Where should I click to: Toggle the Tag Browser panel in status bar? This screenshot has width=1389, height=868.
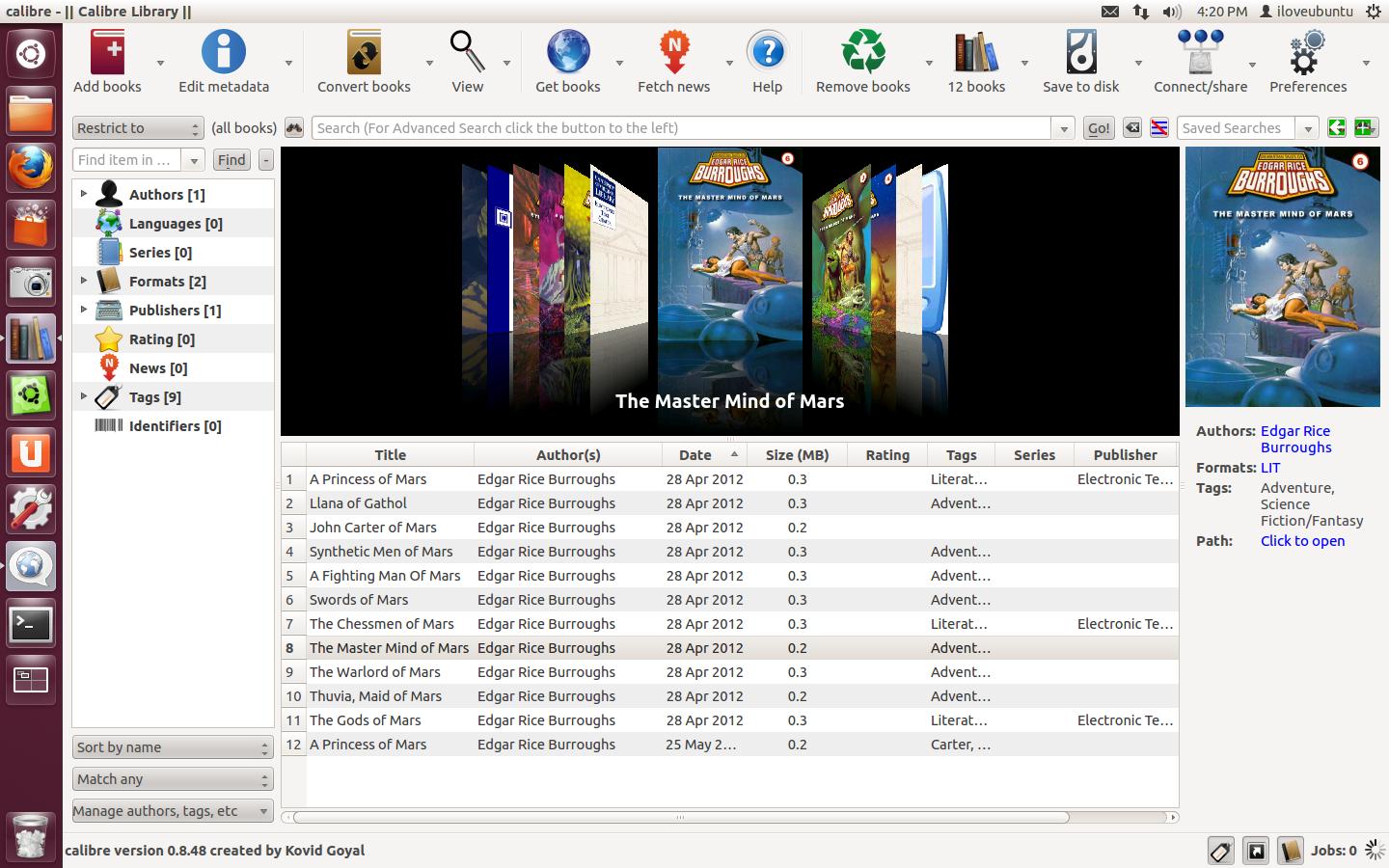pyautogui.click(x=1220, y=851)
